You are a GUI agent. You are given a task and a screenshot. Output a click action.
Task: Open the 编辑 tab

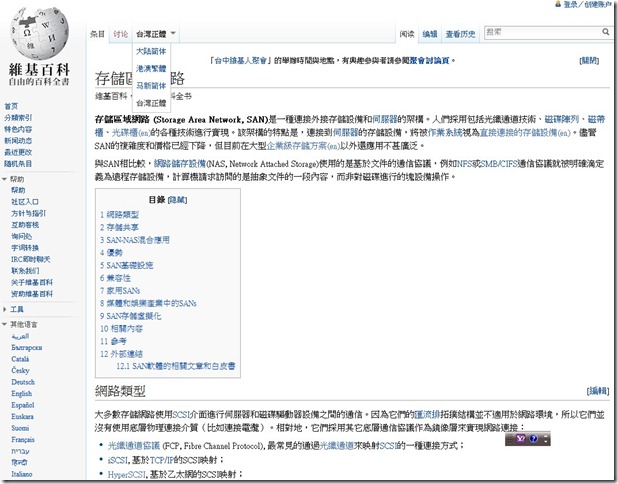(430, 34)
